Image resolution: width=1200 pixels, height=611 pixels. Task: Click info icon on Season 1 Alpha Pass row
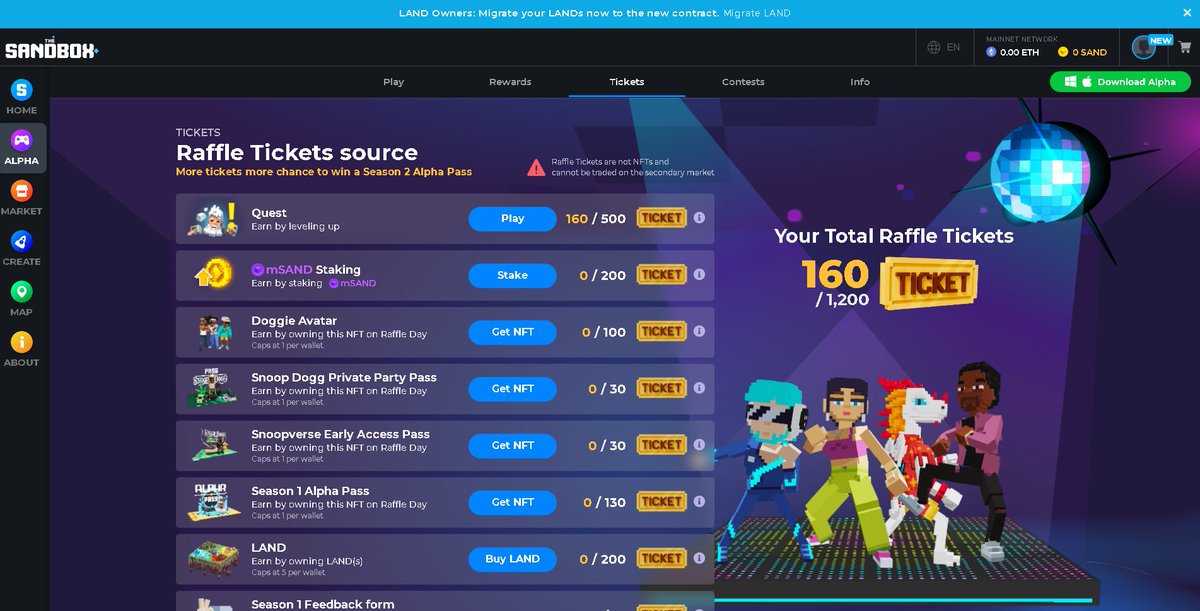tap(699, 502)
